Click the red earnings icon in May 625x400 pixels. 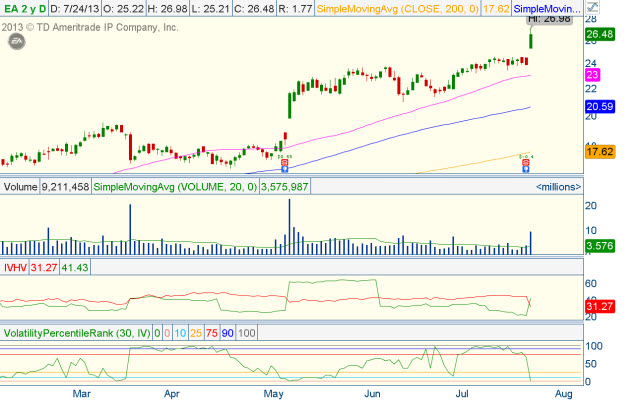pyautogui.click(x=285, y=163)
